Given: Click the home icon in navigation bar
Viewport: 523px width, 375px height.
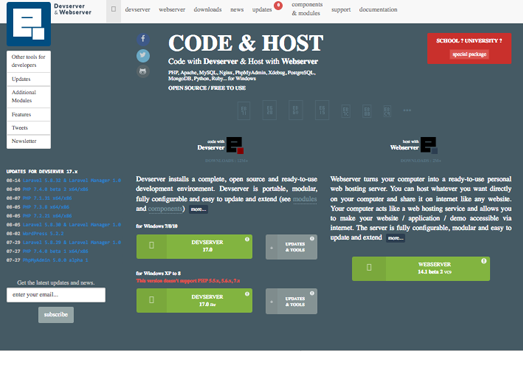Looking at the screenshot, I should click(113, 9).
